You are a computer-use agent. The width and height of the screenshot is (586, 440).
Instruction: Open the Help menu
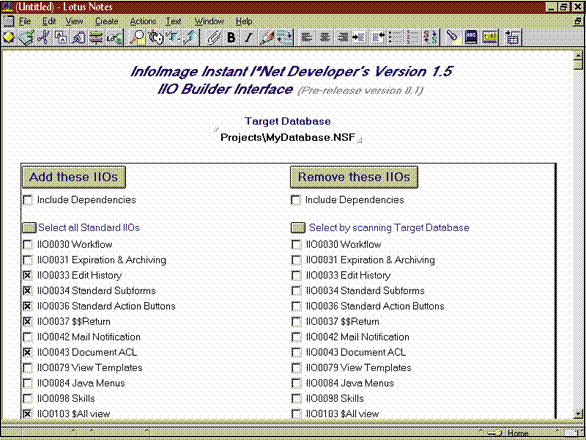click(x=244, y=21)
